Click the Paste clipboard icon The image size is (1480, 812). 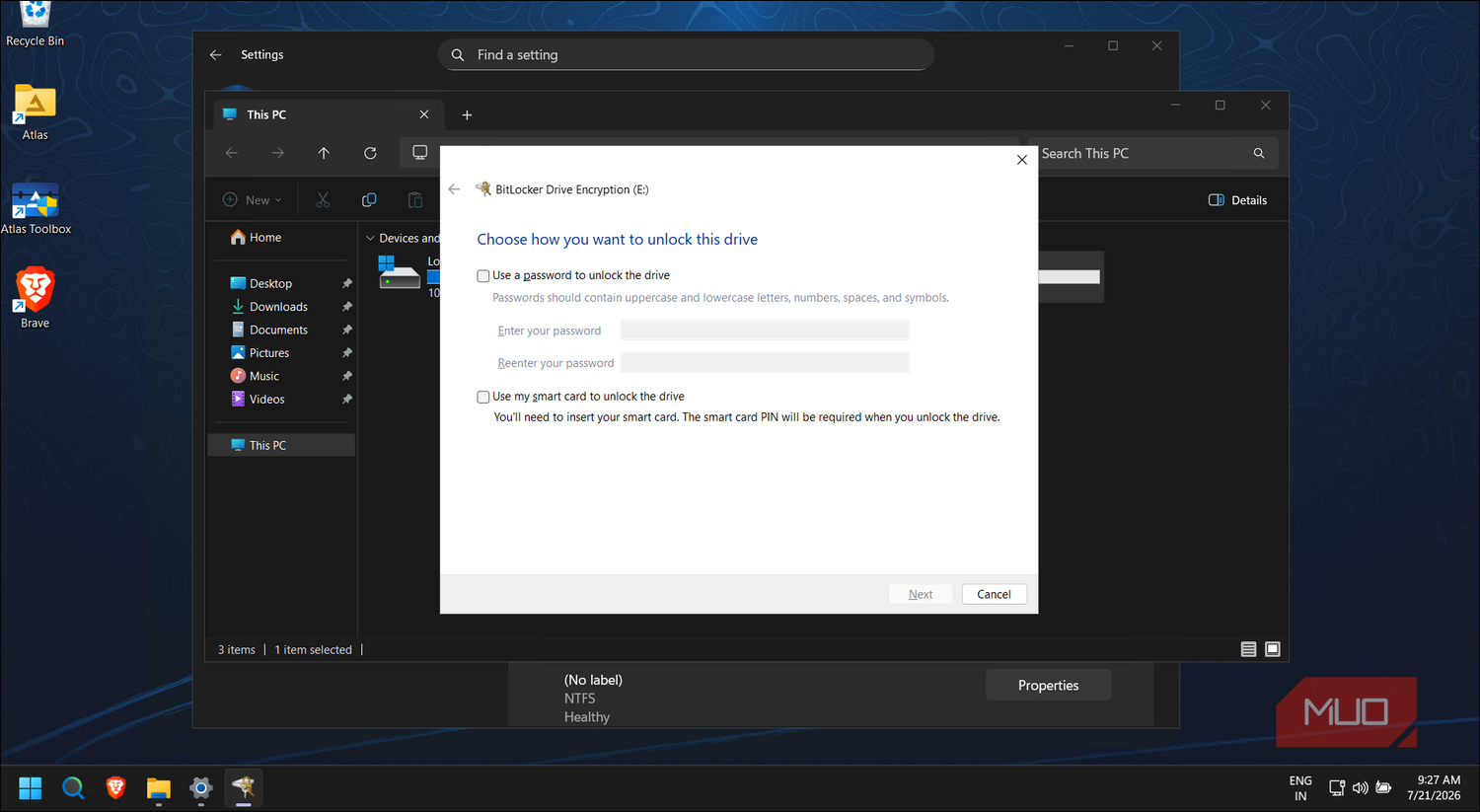tap(415, 200)
